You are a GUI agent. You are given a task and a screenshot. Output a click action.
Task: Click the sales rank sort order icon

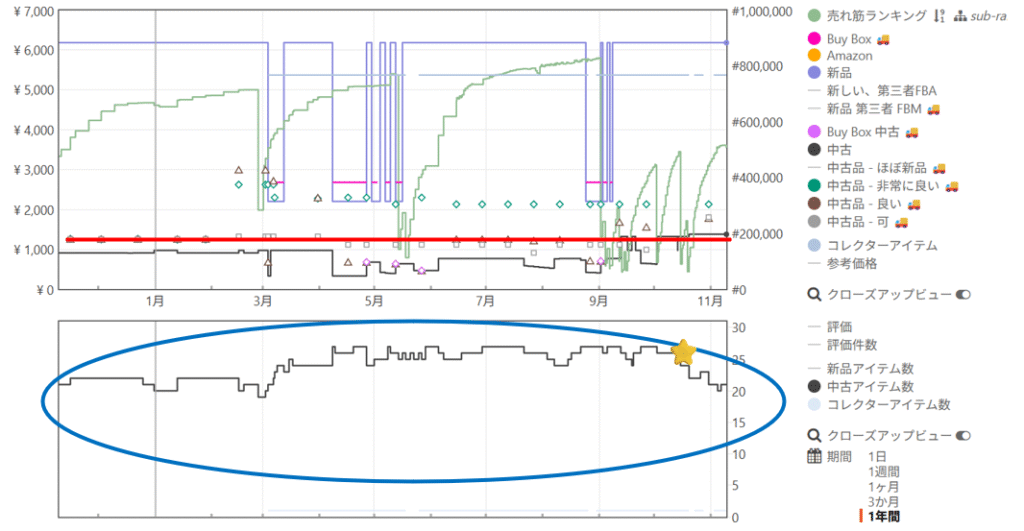937,15
